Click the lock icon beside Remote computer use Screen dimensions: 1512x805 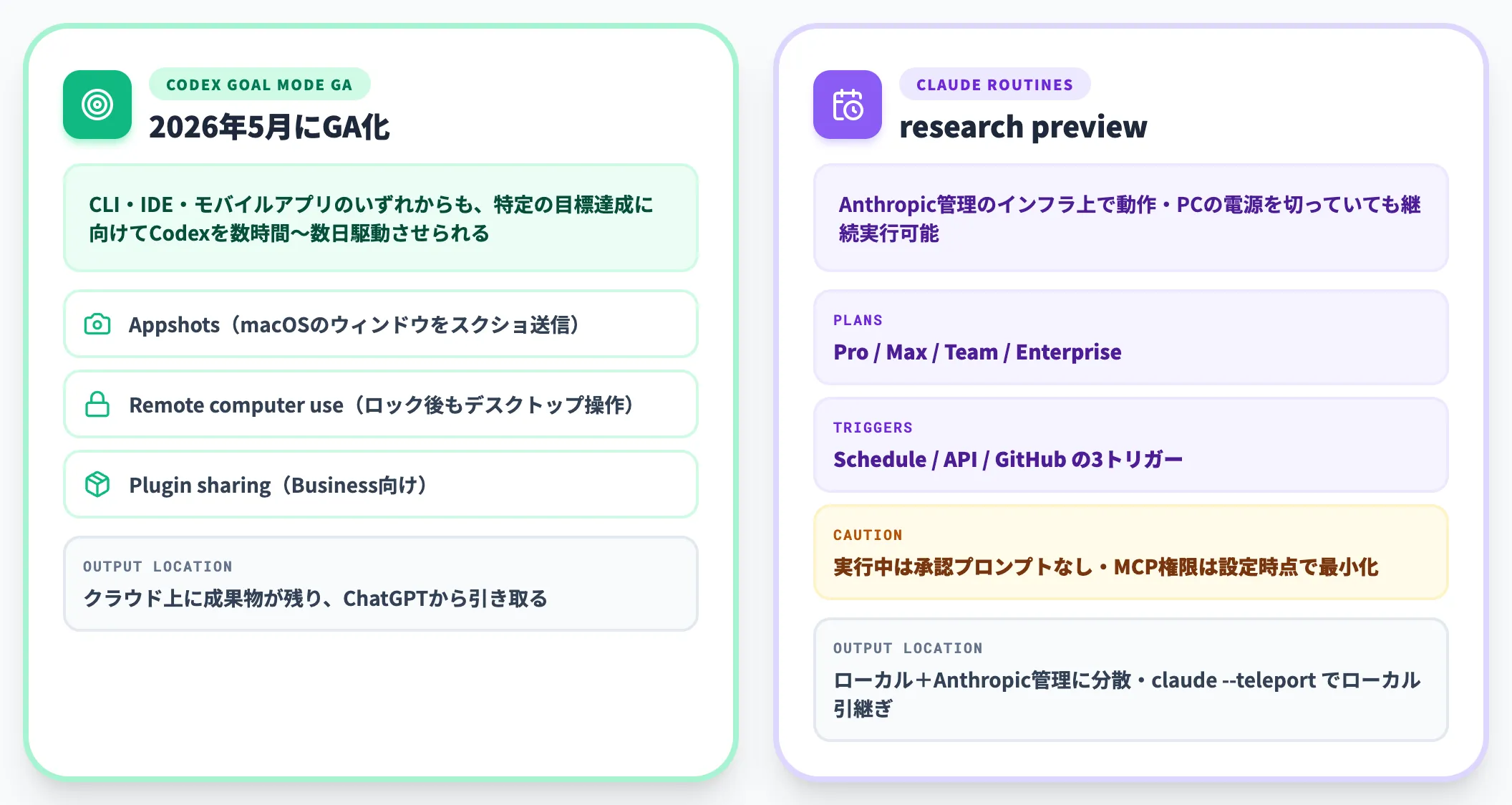tap(97, 405)
